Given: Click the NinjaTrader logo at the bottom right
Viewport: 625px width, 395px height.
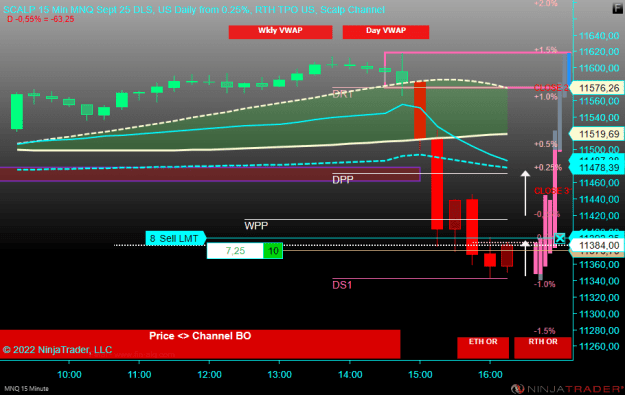Looking at the screenshot, I should pyautogui.click(x=568, y=389).
